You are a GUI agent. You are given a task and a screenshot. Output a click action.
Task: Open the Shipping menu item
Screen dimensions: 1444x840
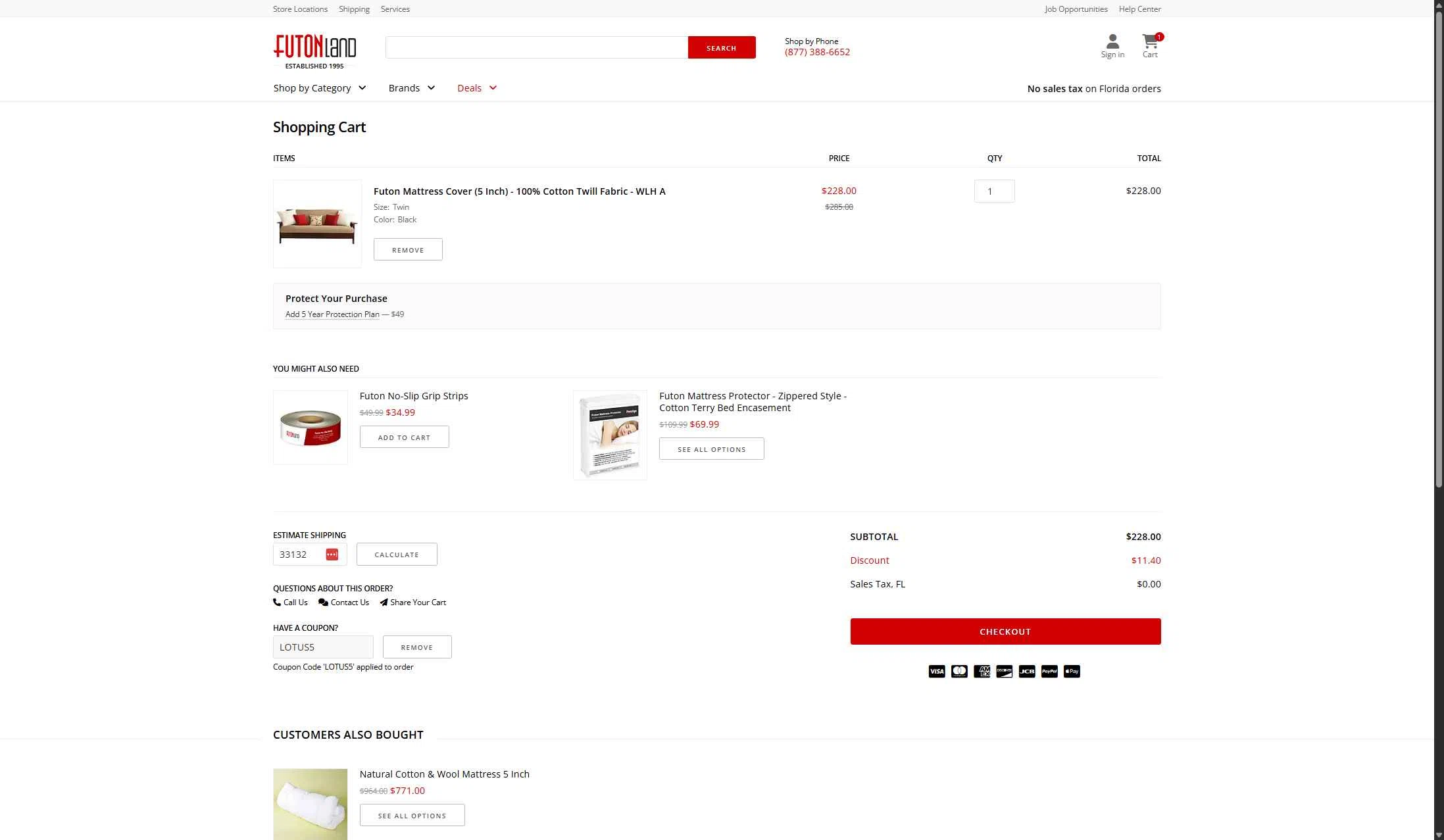coord(354,9)
